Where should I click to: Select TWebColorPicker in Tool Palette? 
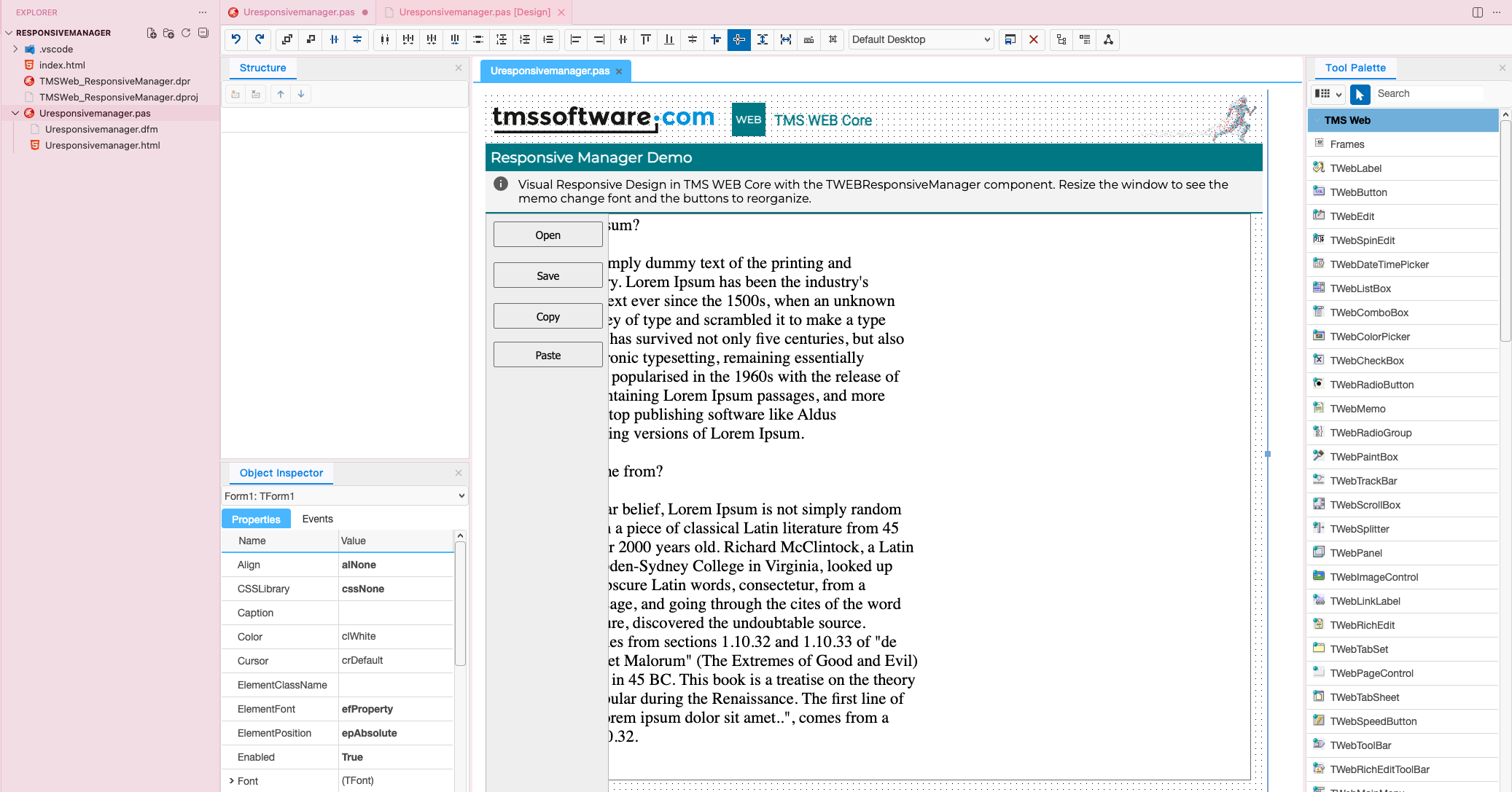(x=1369, y=337)
